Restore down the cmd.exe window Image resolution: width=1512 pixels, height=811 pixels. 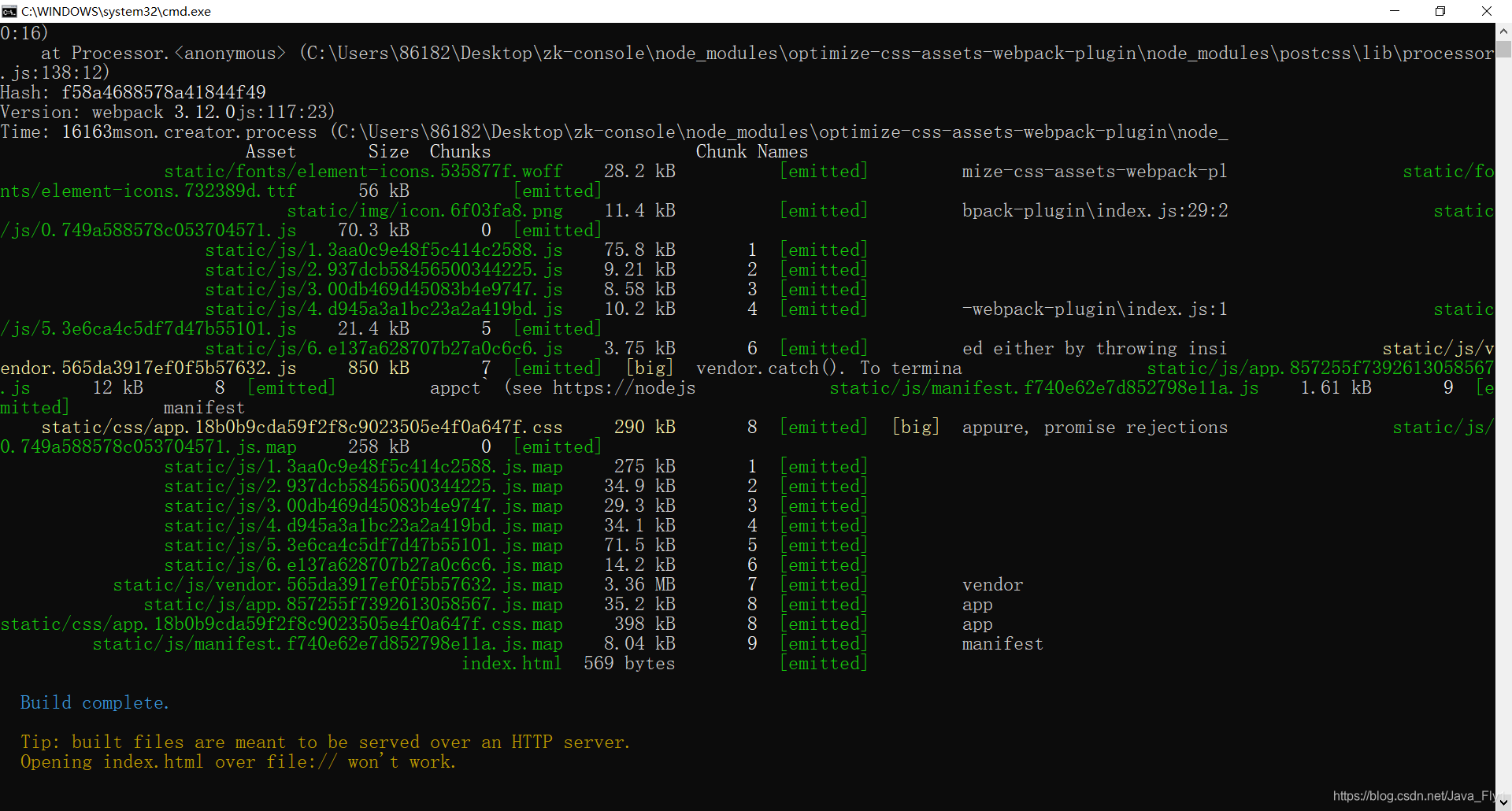click(x=1440, y=11)
